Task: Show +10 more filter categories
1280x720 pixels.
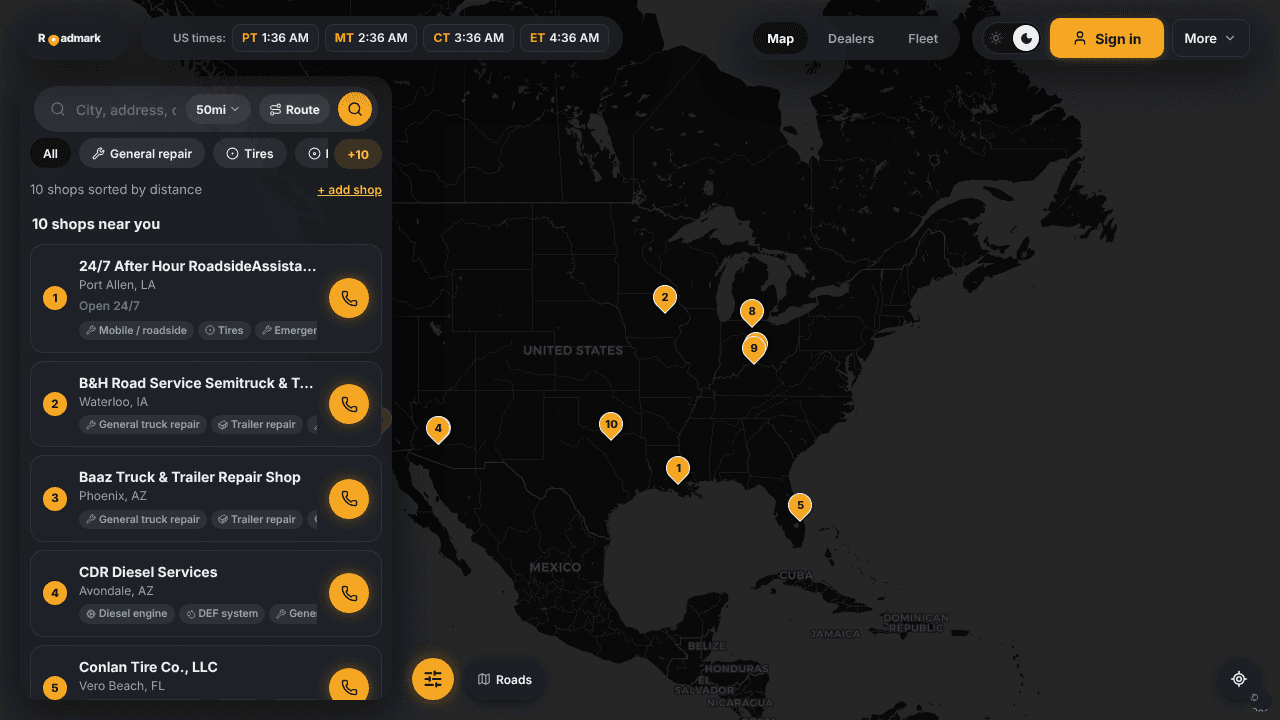Action: tap(358, 154)
